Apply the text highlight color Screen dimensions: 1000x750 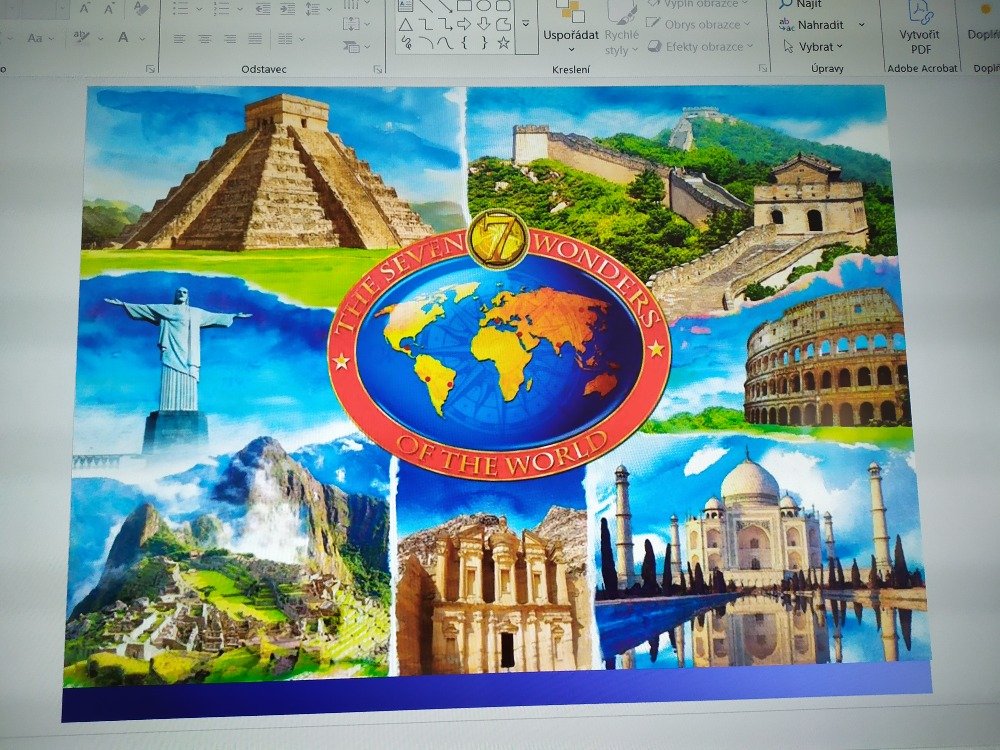[x=81, y=38]
